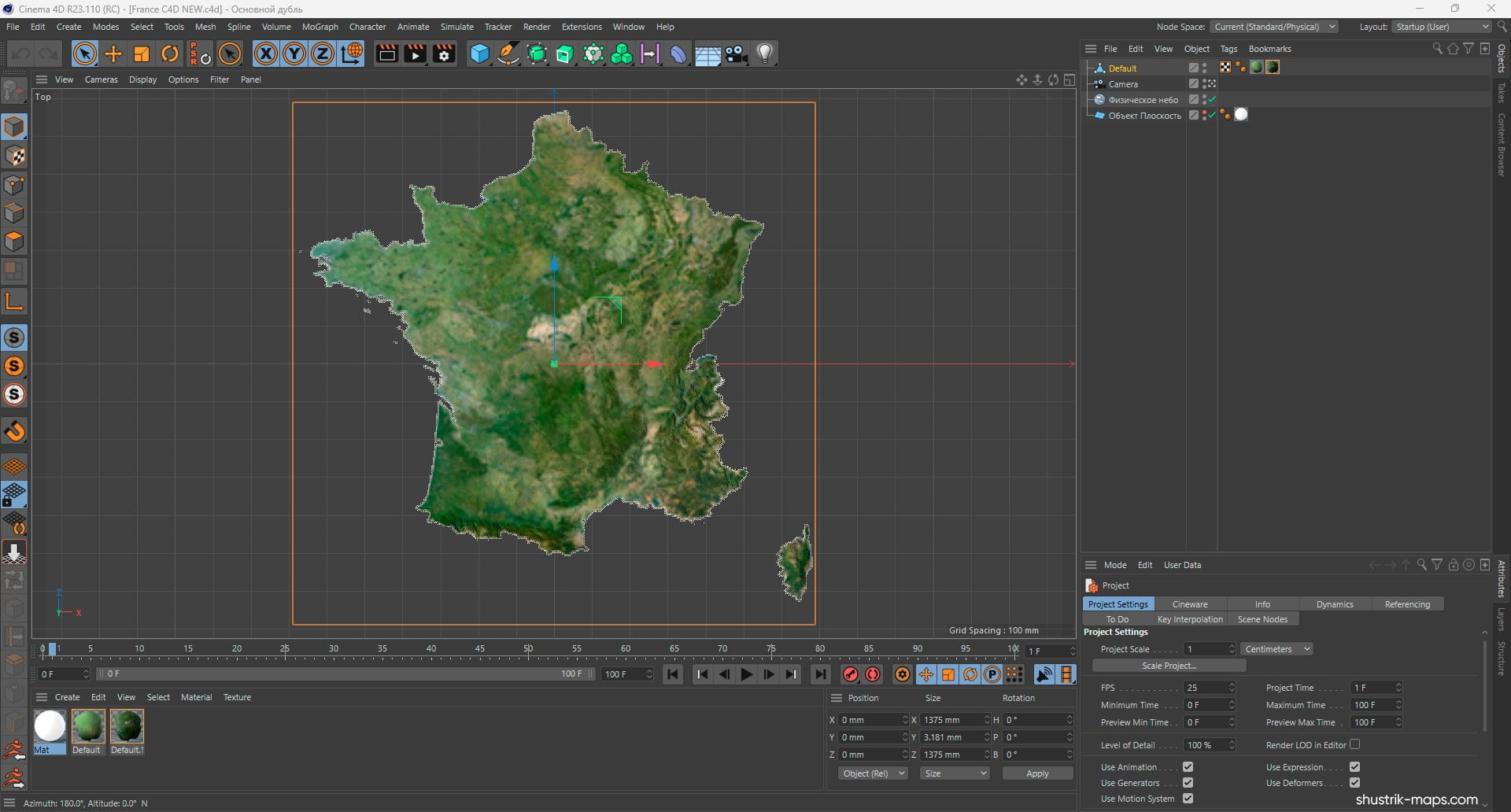Click the Scale Project button
Viewport: 1511px width, 812px height.
pyautogui.click(x=1169, y=666)
